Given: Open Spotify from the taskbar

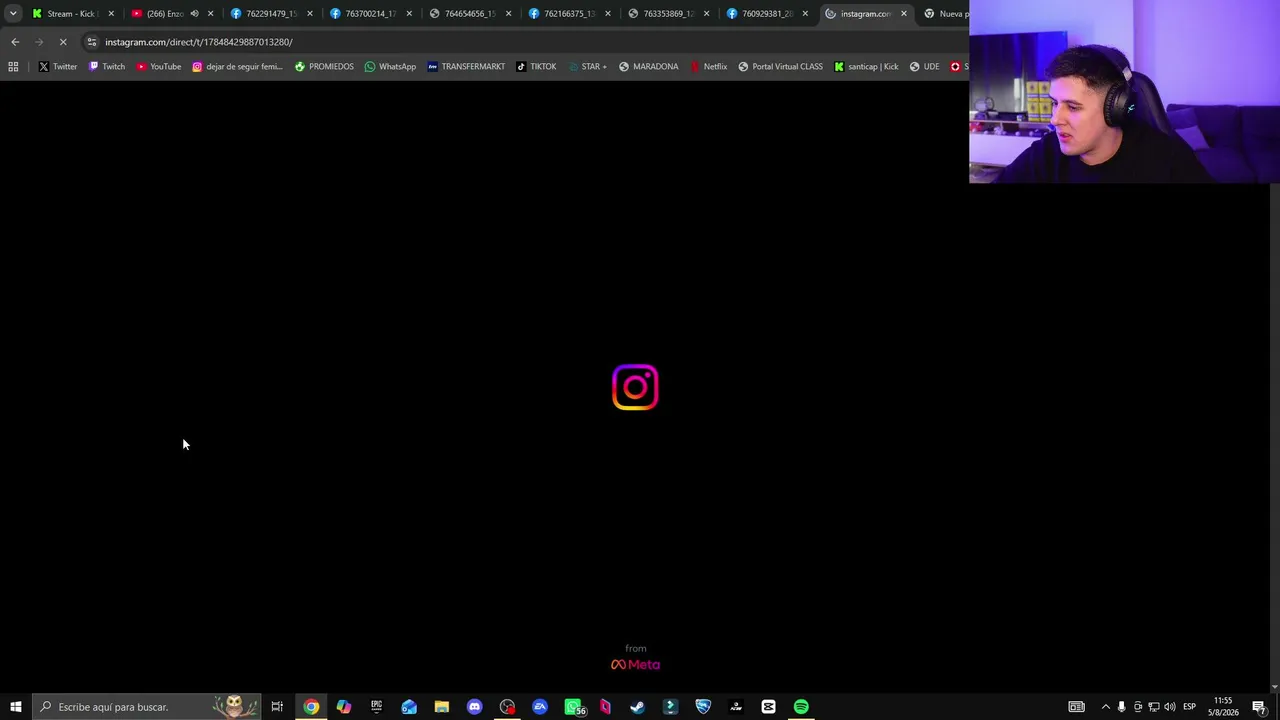Looking at the screenshot, I should (x=801, y=707).
